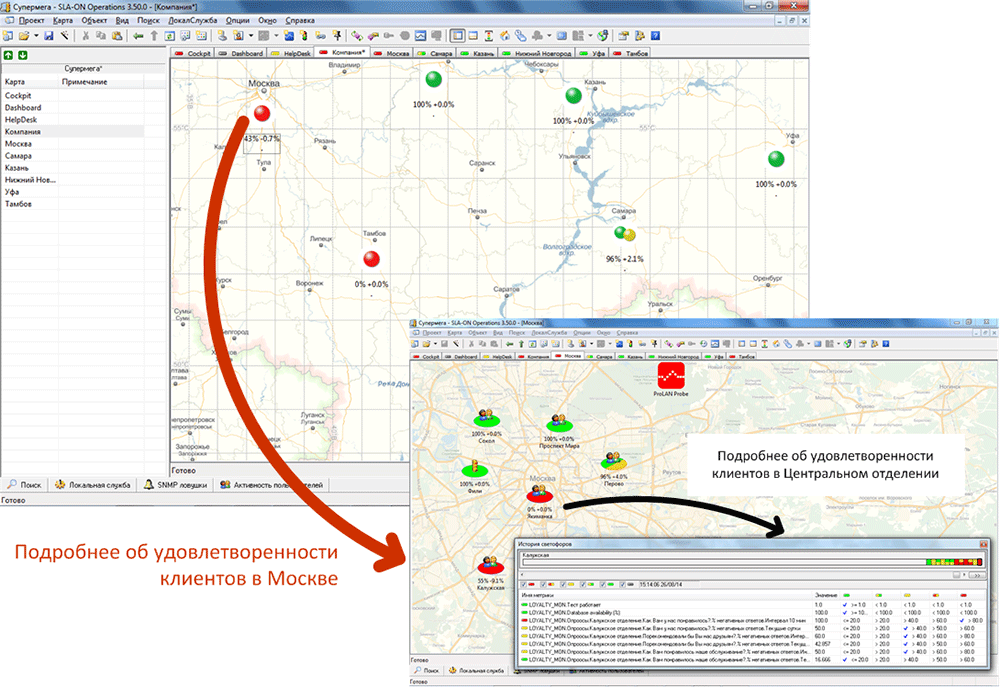Screen dimensions: 1000x687
Task: Open the Проект menu
Action: tap(31, 20)
